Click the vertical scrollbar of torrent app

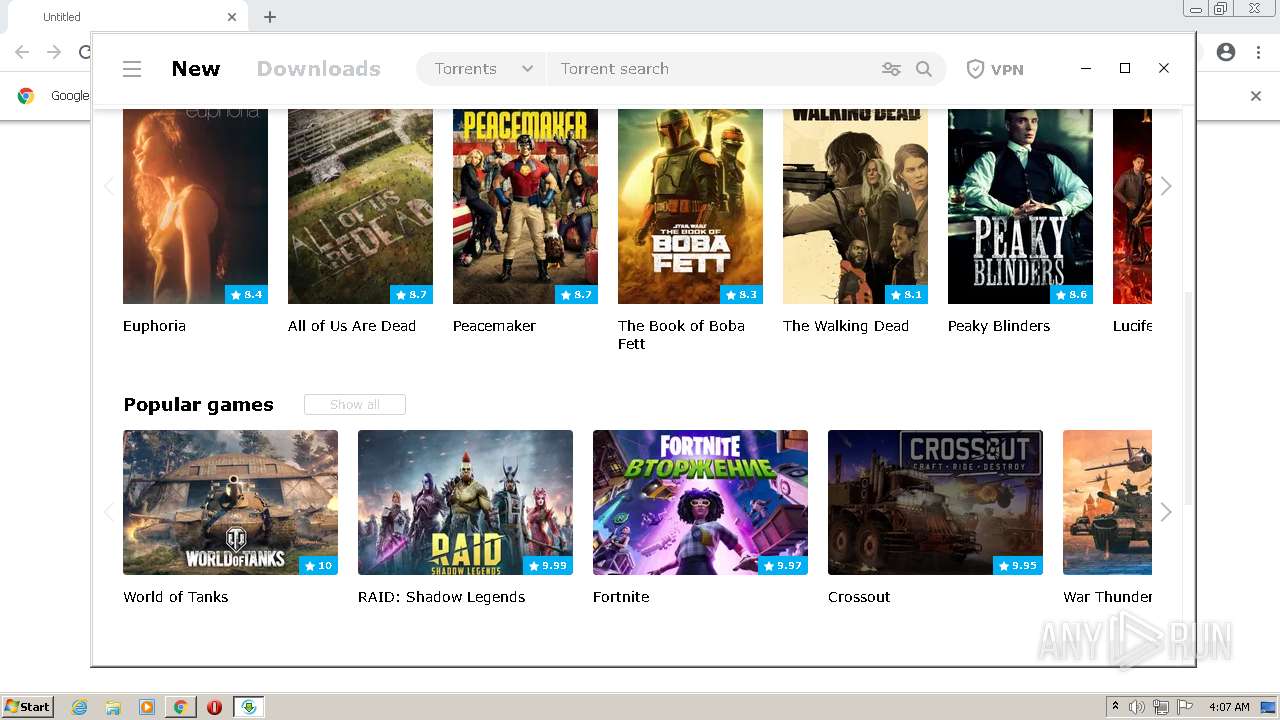tap(1188, 398)
